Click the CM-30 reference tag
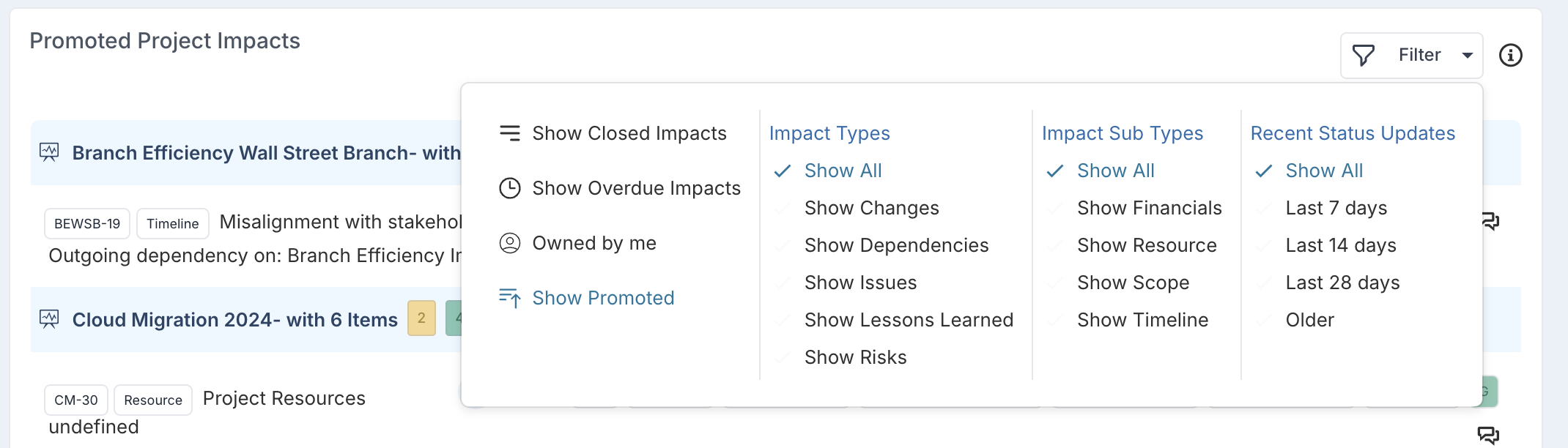This screenshot has height=448, width=1568. tap(76, 400)
